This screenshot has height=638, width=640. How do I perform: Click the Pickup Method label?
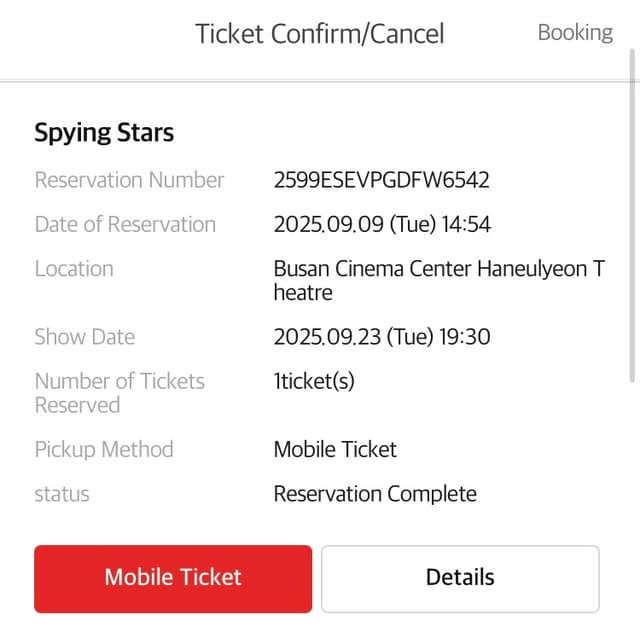click(104, 449)
